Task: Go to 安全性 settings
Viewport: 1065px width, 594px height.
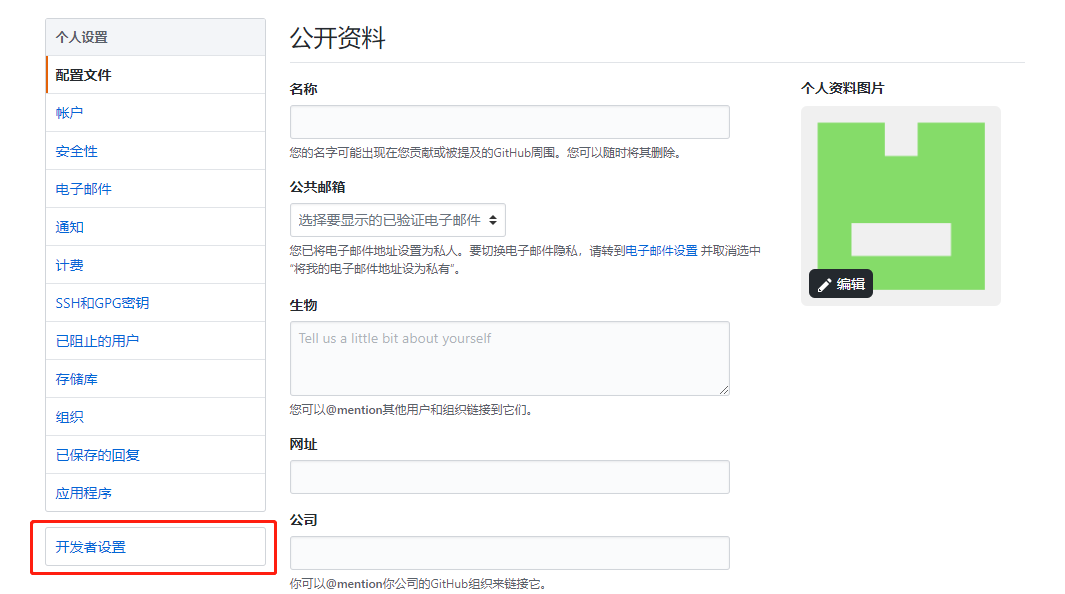Action: pyautogui.click(x=76, y=150)
